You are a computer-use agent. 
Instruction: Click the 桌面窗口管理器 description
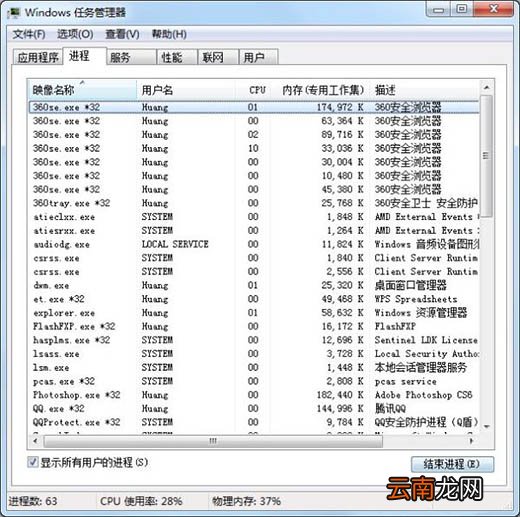(x=410, y=285)
